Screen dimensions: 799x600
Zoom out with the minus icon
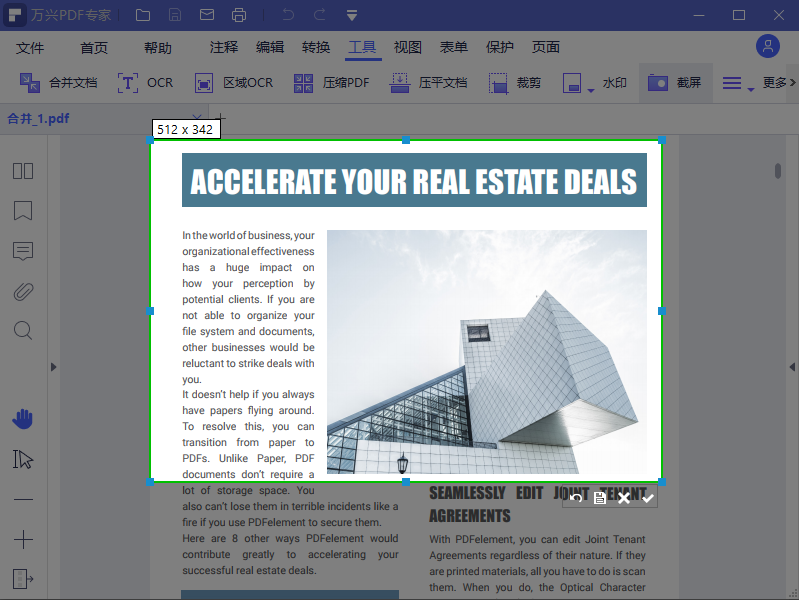[23, 500]
